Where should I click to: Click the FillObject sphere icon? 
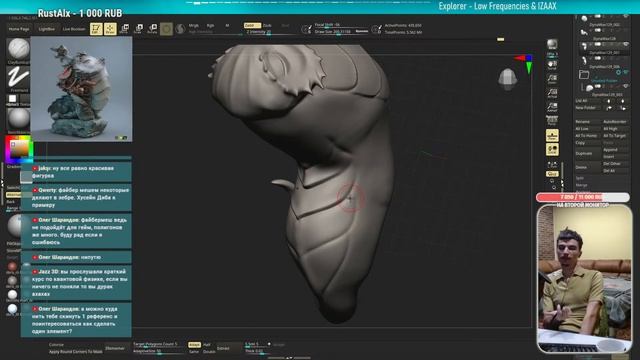(x=16, y=226)
